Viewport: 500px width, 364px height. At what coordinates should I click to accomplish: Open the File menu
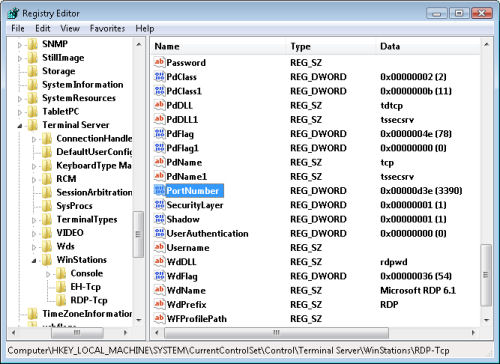[x=18, y=28]
